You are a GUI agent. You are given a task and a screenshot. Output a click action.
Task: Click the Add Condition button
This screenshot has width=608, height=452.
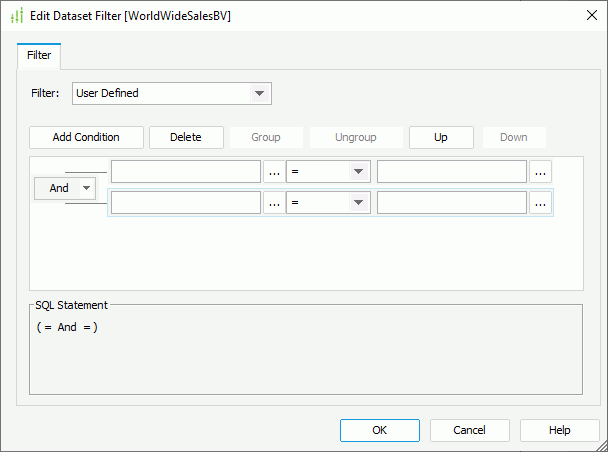pos(86,137)
